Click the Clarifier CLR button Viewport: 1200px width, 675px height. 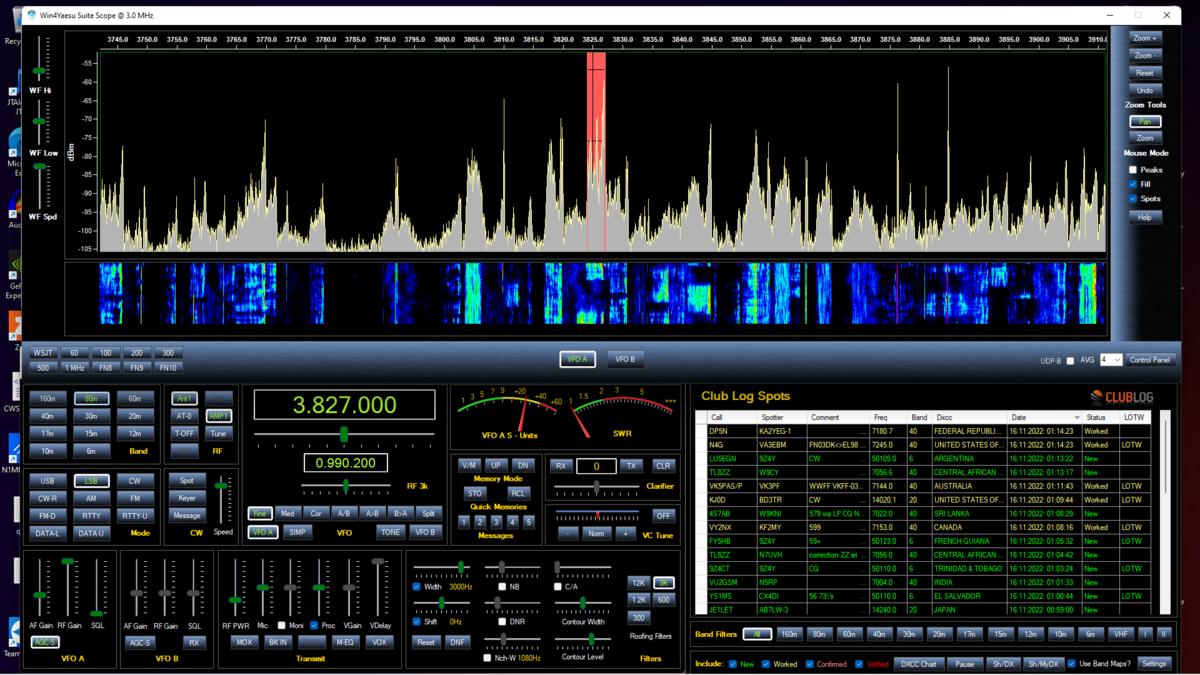[663, 466]
